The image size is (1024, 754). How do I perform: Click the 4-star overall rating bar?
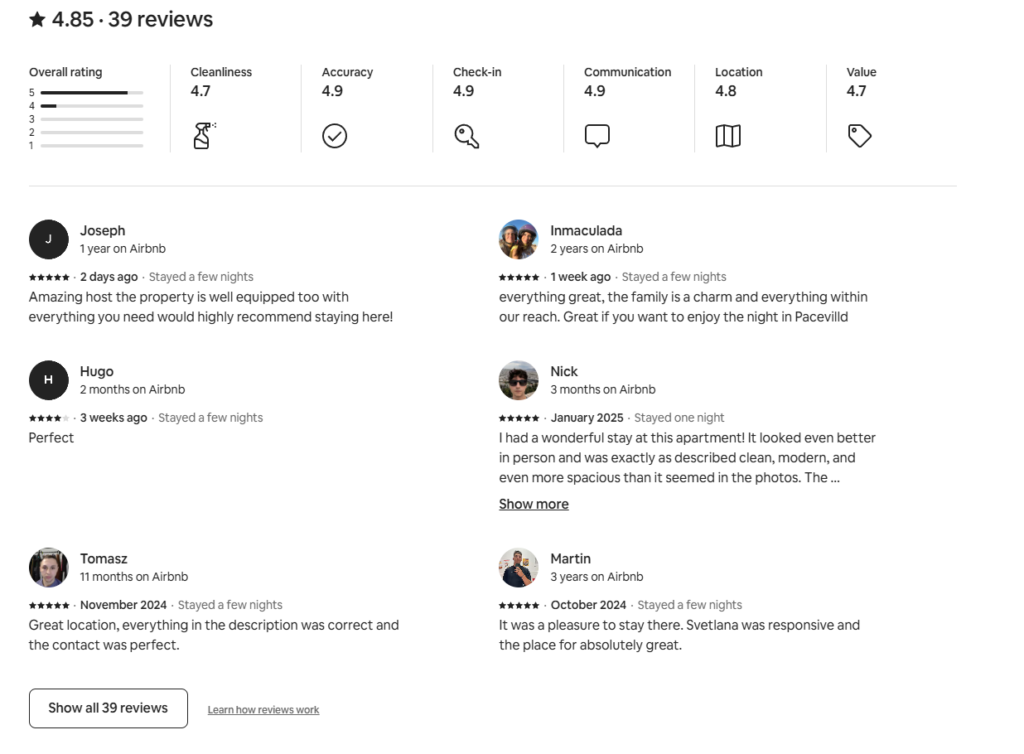coord(91,106)
